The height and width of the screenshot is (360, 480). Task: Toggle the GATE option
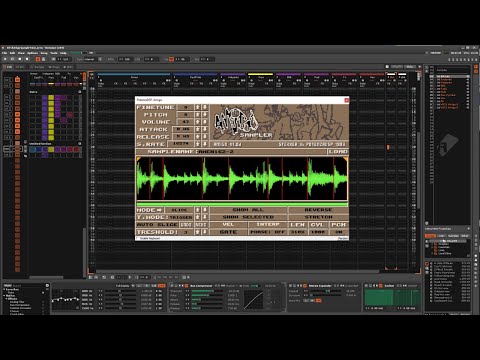228,232
